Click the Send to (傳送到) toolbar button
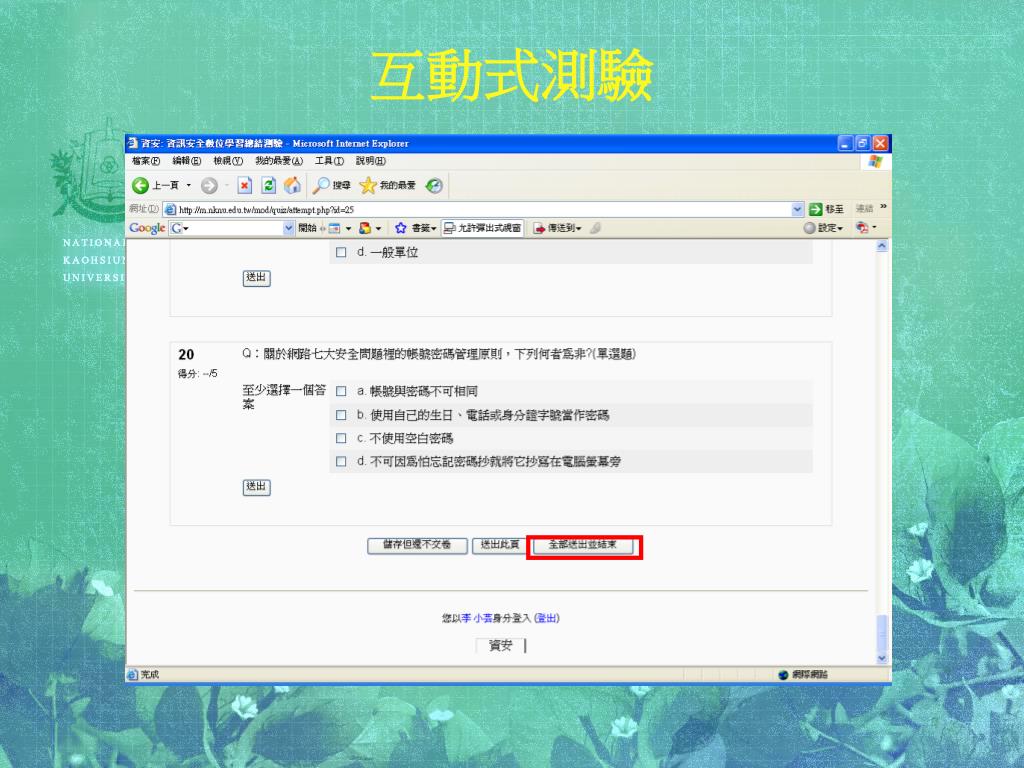This screenshot has height=768, width=1024. (x=557, y=228)
